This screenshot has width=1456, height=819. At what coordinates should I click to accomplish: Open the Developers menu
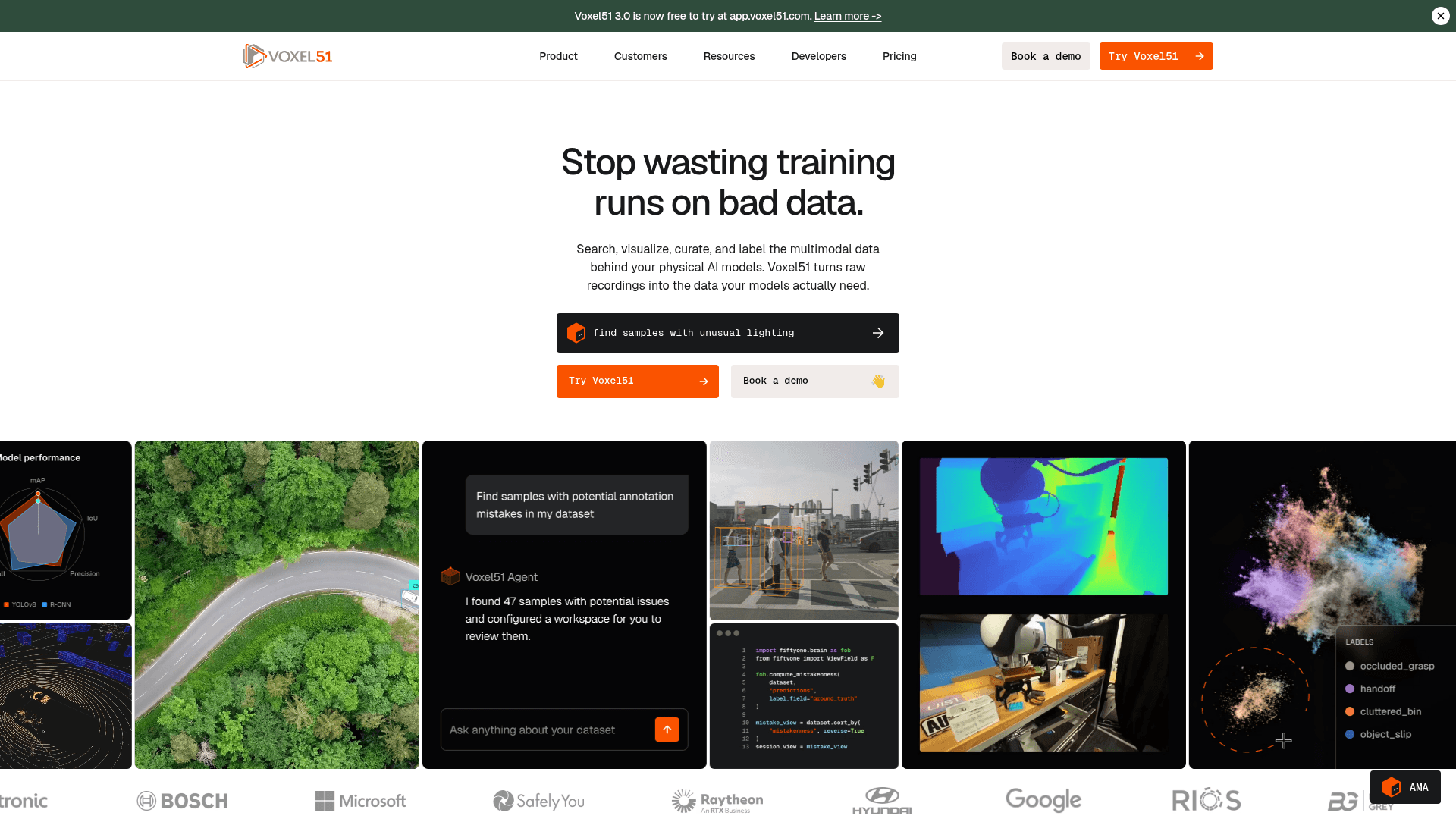click(x=818, y=56)
